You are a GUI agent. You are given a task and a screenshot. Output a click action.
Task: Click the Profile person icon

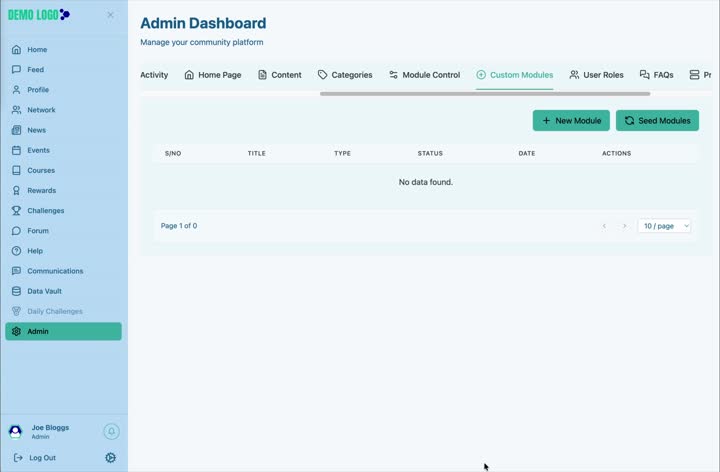(16, 90)
